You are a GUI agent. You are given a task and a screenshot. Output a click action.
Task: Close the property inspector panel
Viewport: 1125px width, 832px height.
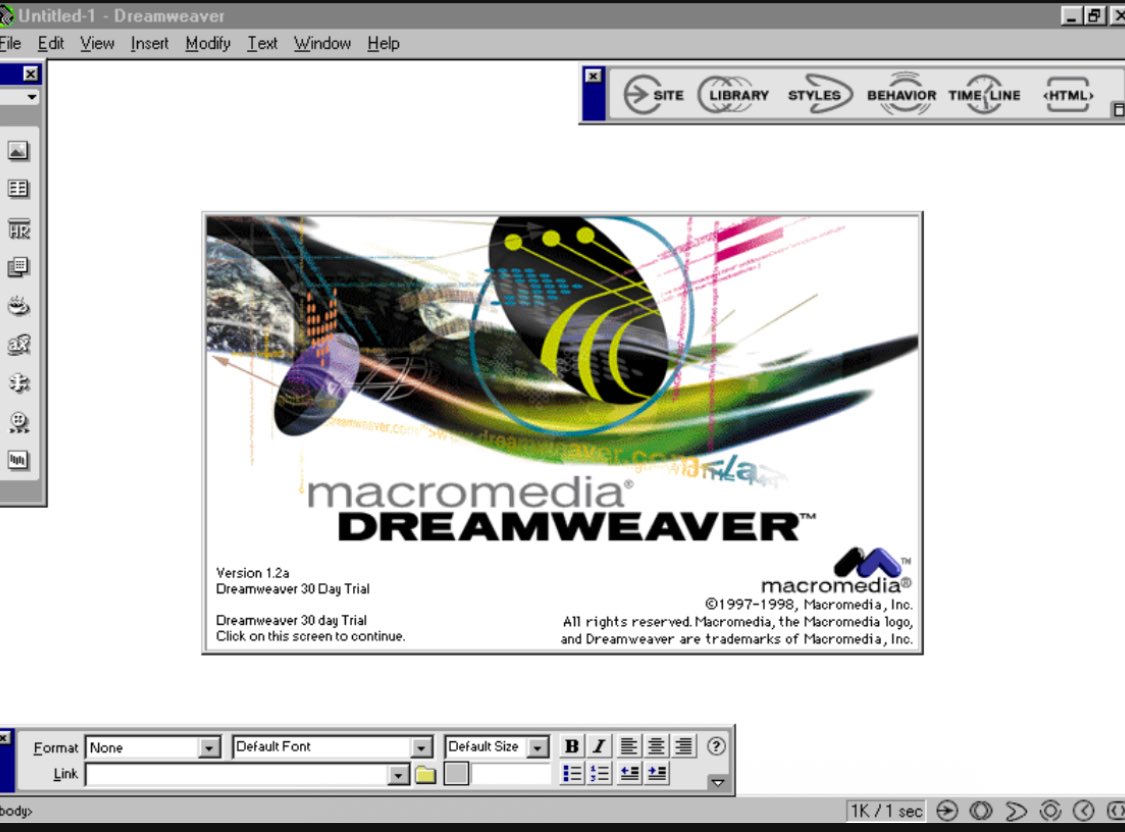click(x=4, y=737)
